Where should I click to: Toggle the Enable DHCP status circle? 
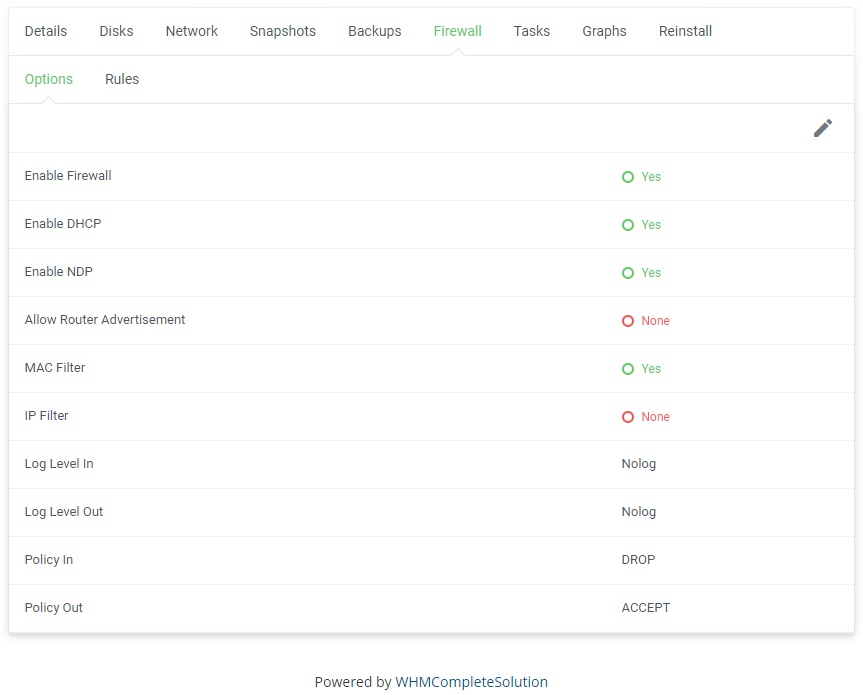click(628, 224)
